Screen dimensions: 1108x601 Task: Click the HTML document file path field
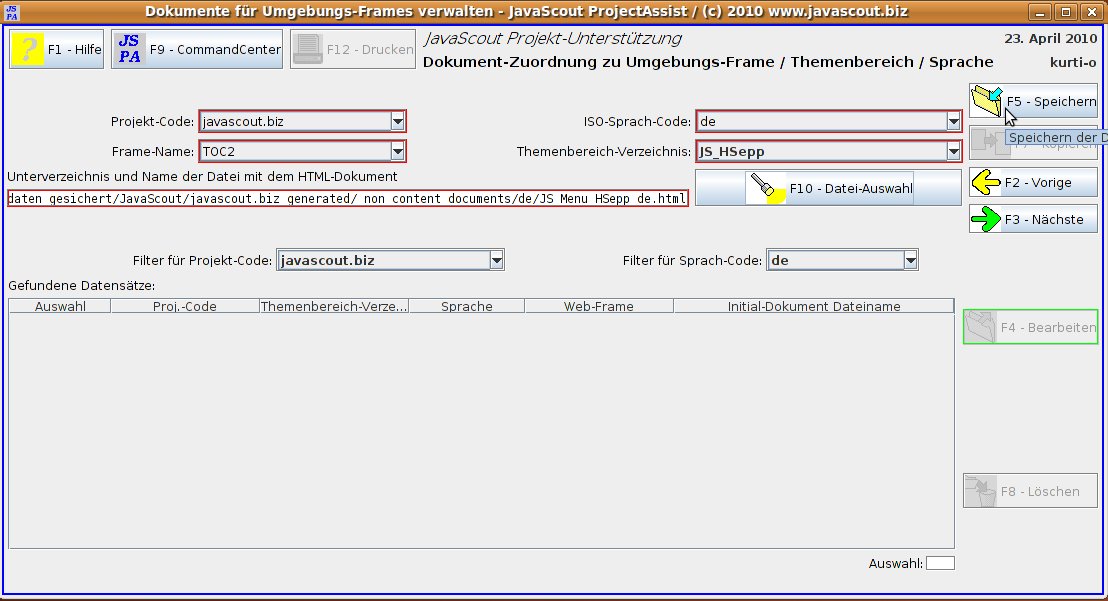pyautogui.click(x=347, y=198)
